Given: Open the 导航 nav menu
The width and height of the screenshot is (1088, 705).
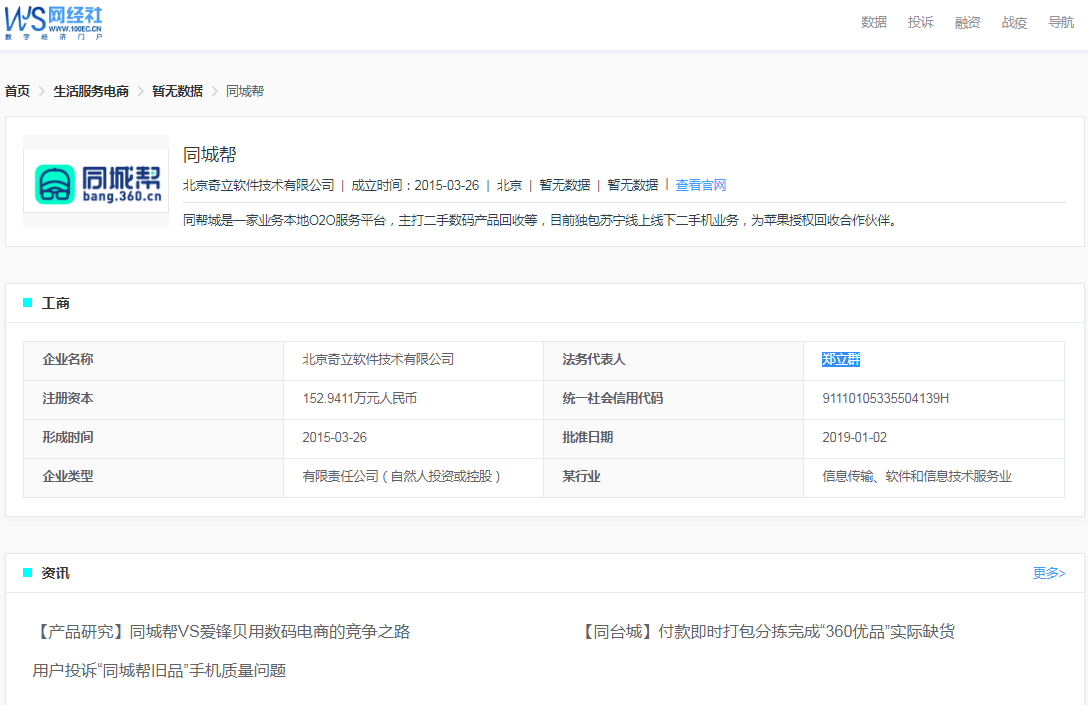Looking at the screenshot, I should click(1061, 22).
